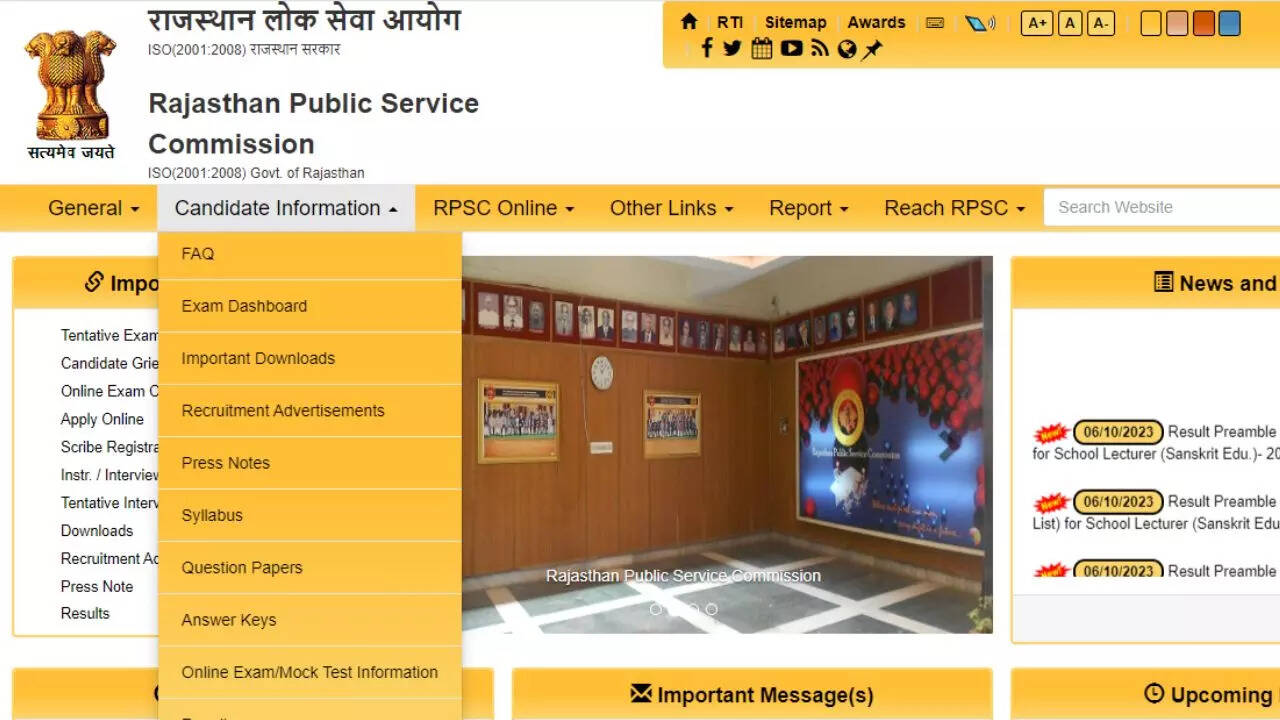Reset font size using the A control
Screen dimensions: 1280x720
click(x=1069, y=22)
